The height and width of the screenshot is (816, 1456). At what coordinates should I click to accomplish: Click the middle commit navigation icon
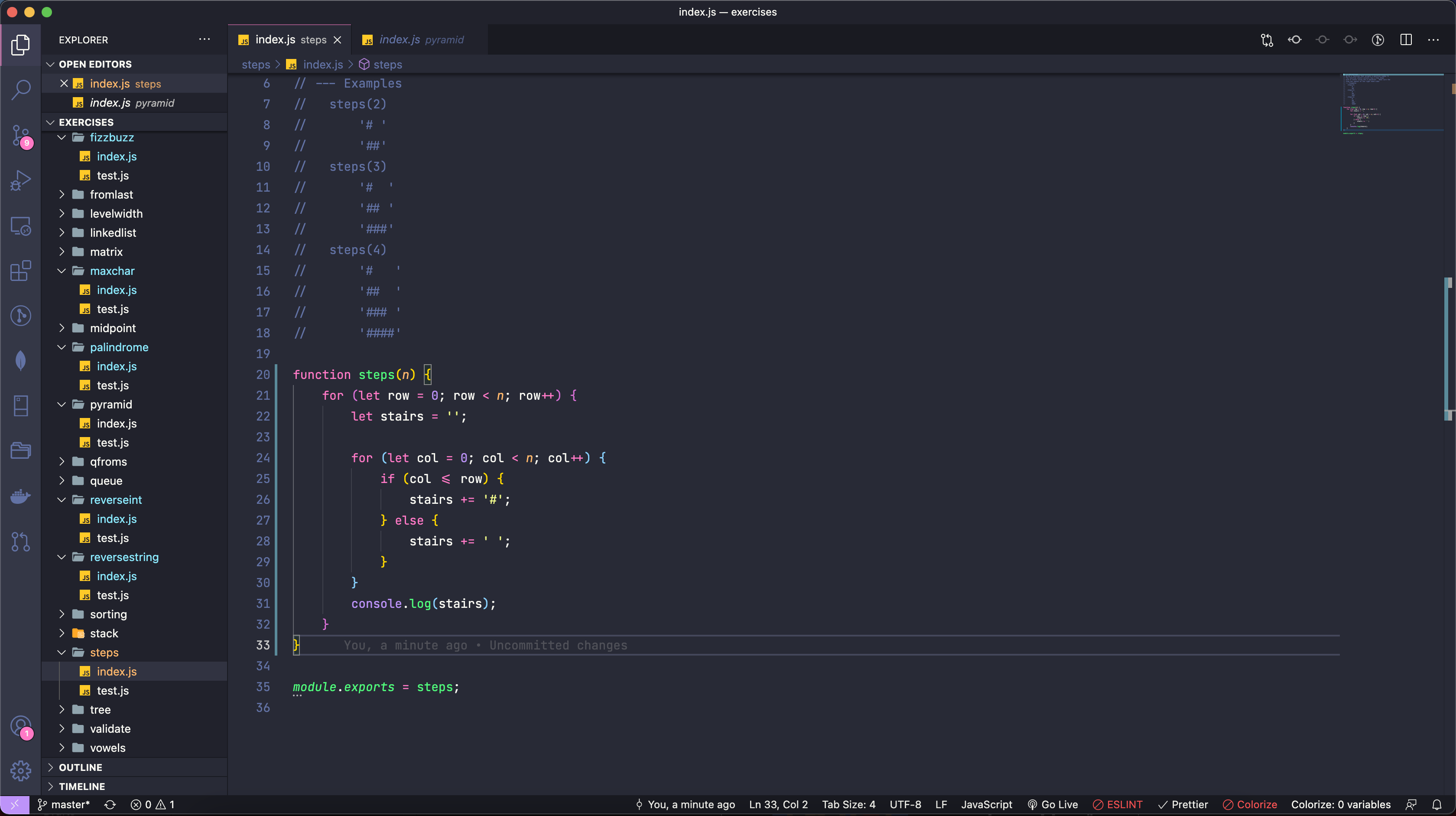tap(1323, 39)
